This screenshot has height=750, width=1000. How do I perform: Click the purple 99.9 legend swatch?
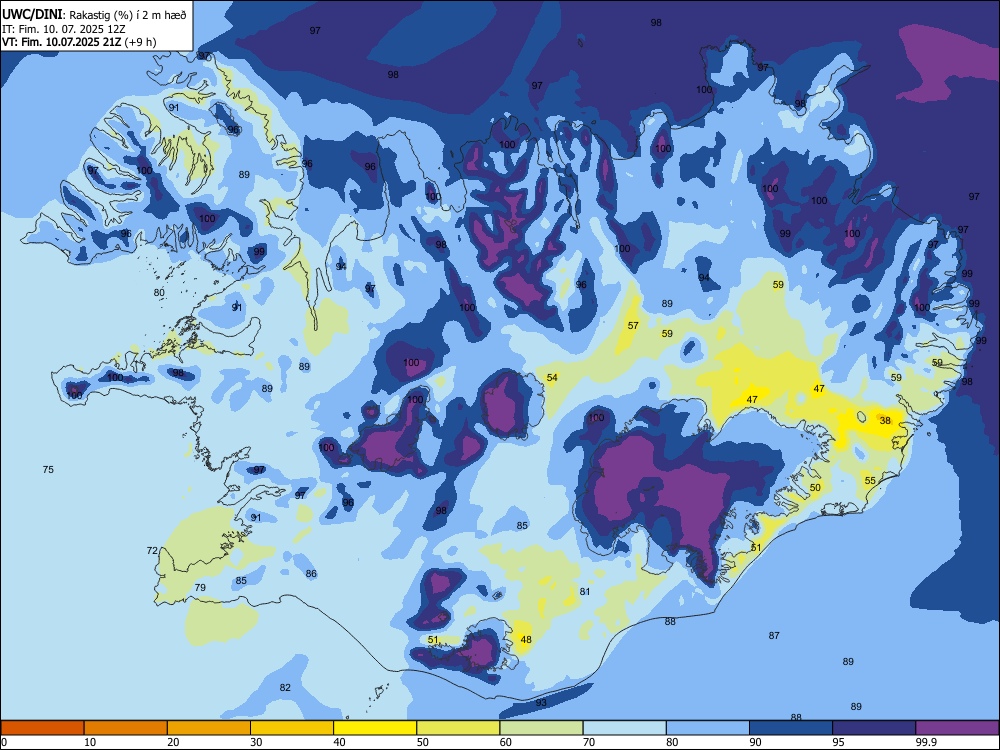pos(957,728)
